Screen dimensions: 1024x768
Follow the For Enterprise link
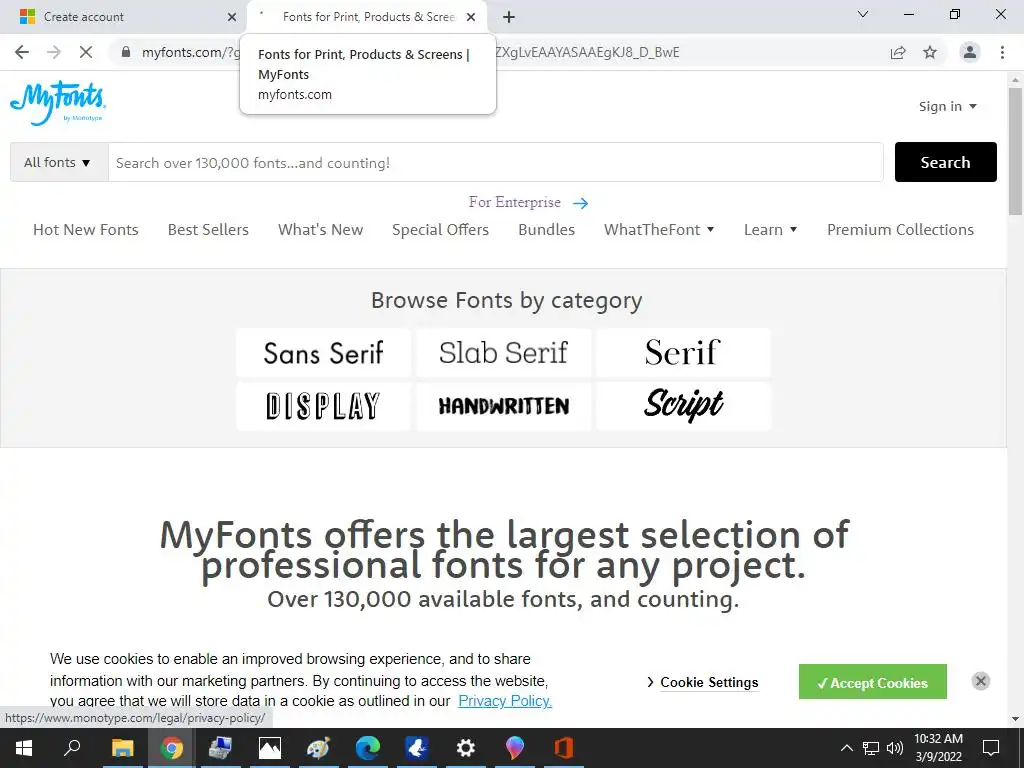pos(528,202)
